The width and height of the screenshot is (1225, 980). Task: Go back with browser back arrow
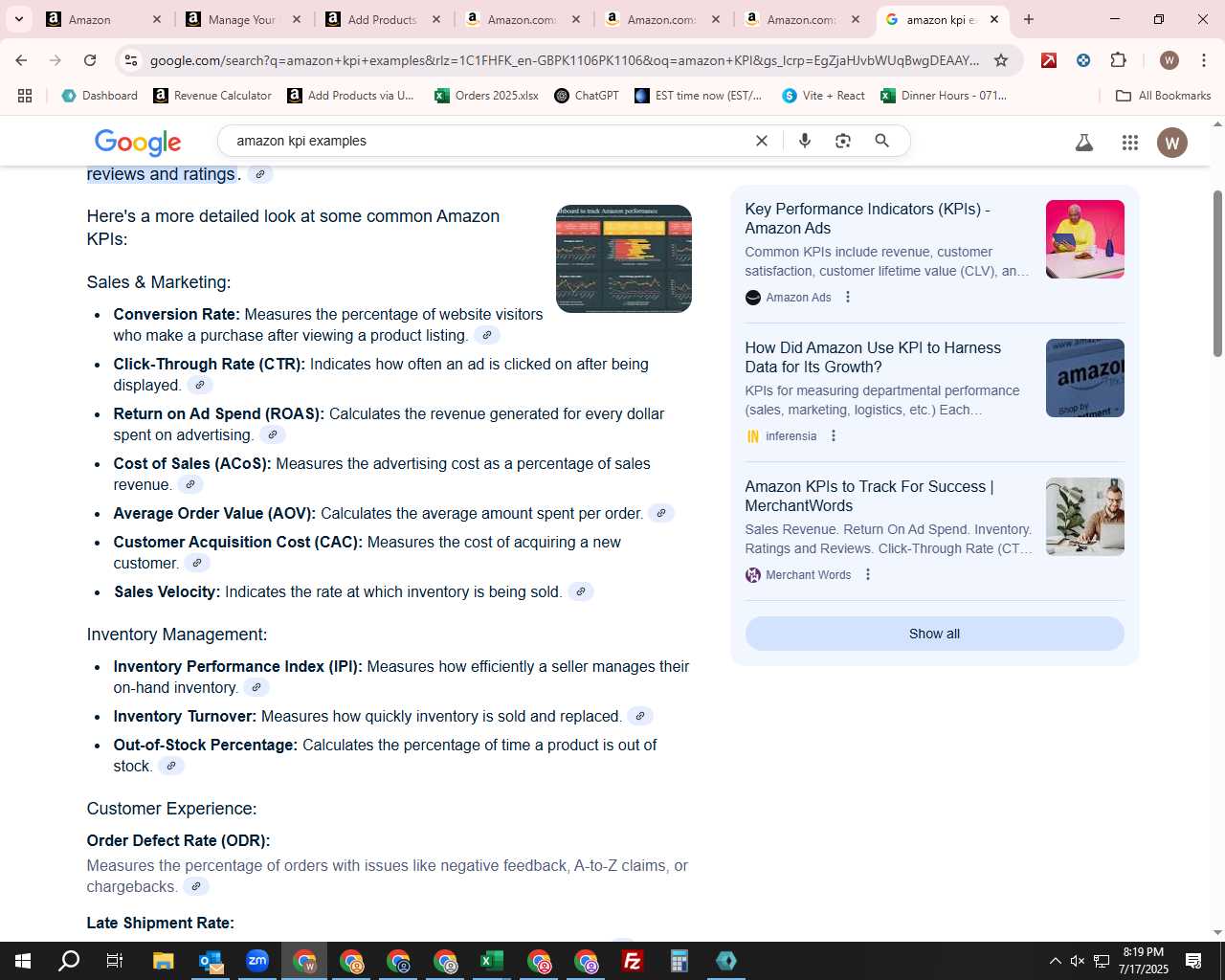pos(21,60)
